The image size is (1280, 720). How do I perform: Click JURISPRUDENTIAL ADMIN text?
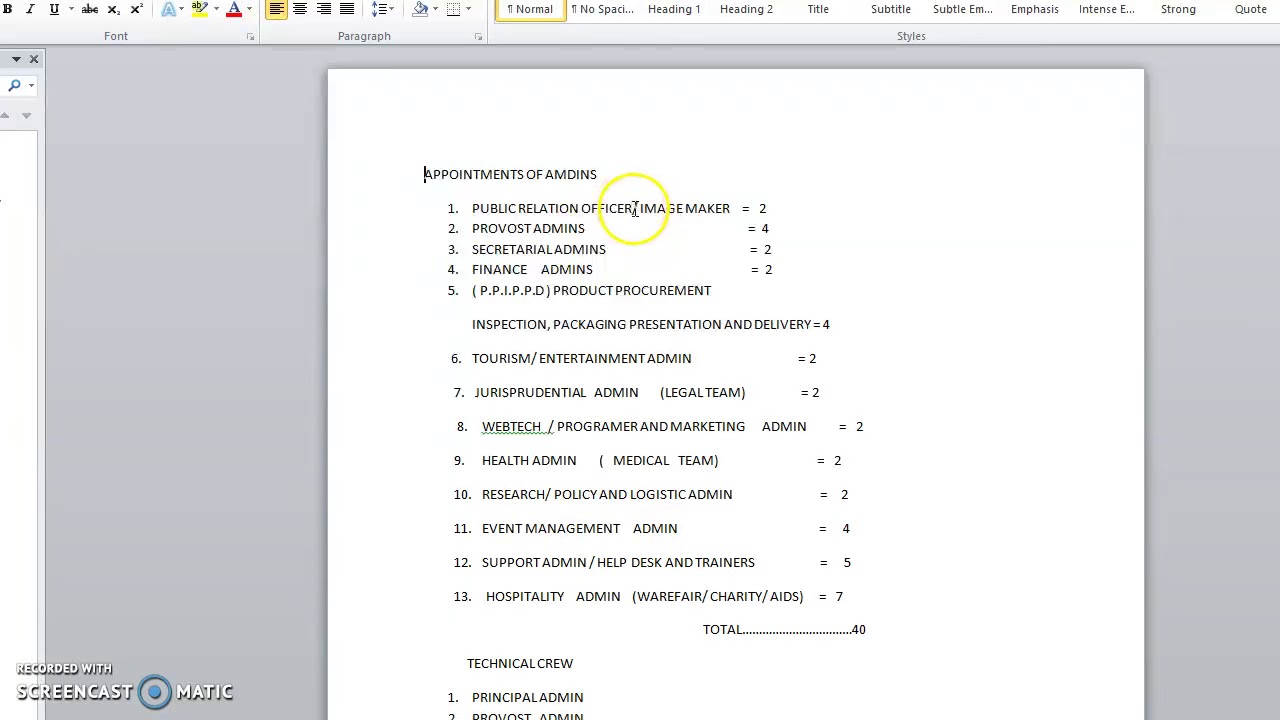point(556,392)
